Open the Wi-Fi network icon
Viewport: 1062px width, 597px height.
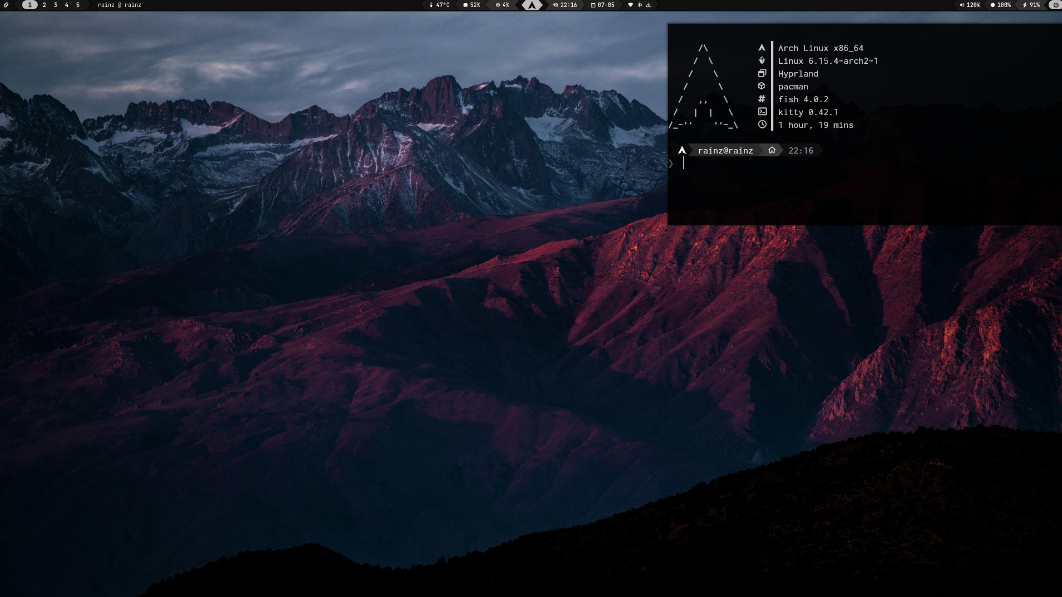630,5
